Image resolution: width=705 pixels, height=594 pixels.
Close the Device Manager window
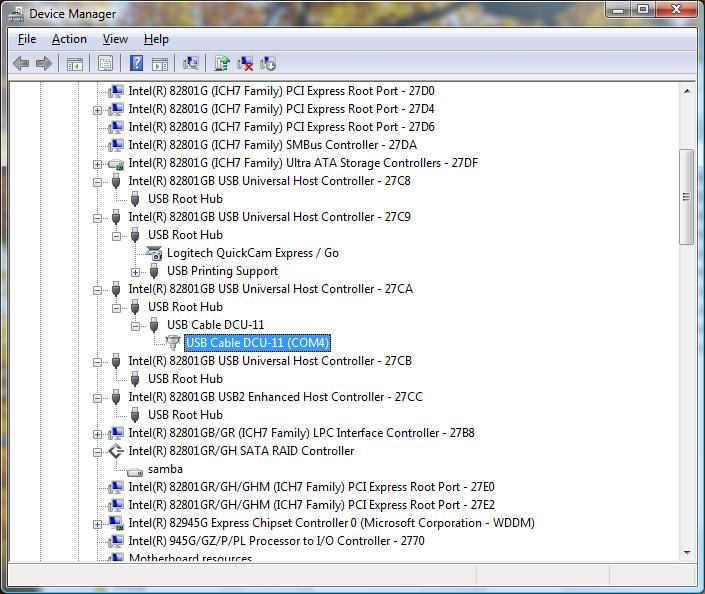click(676, 9)
